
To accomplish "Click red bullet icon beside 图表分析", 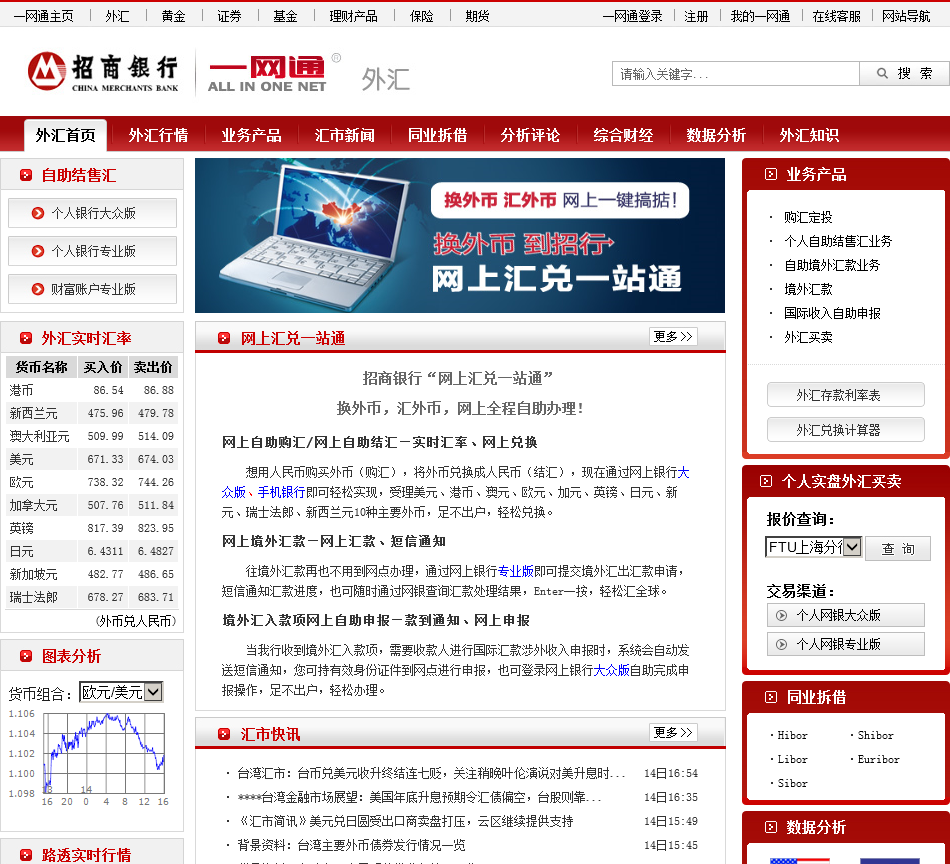I will [x=26, y=656].
